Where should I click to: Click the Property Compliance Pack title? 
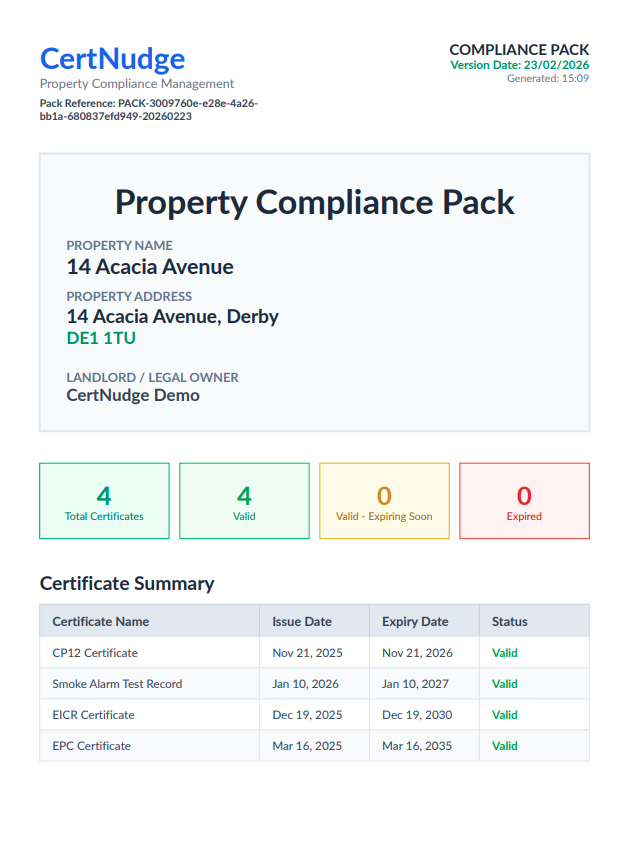pyautogui.click(x=314, y=202)
